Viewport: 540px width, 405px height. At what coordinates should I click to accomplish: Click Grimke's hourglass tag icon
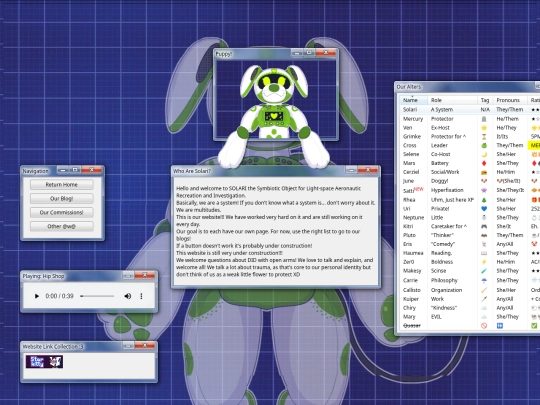coord(484,137)
